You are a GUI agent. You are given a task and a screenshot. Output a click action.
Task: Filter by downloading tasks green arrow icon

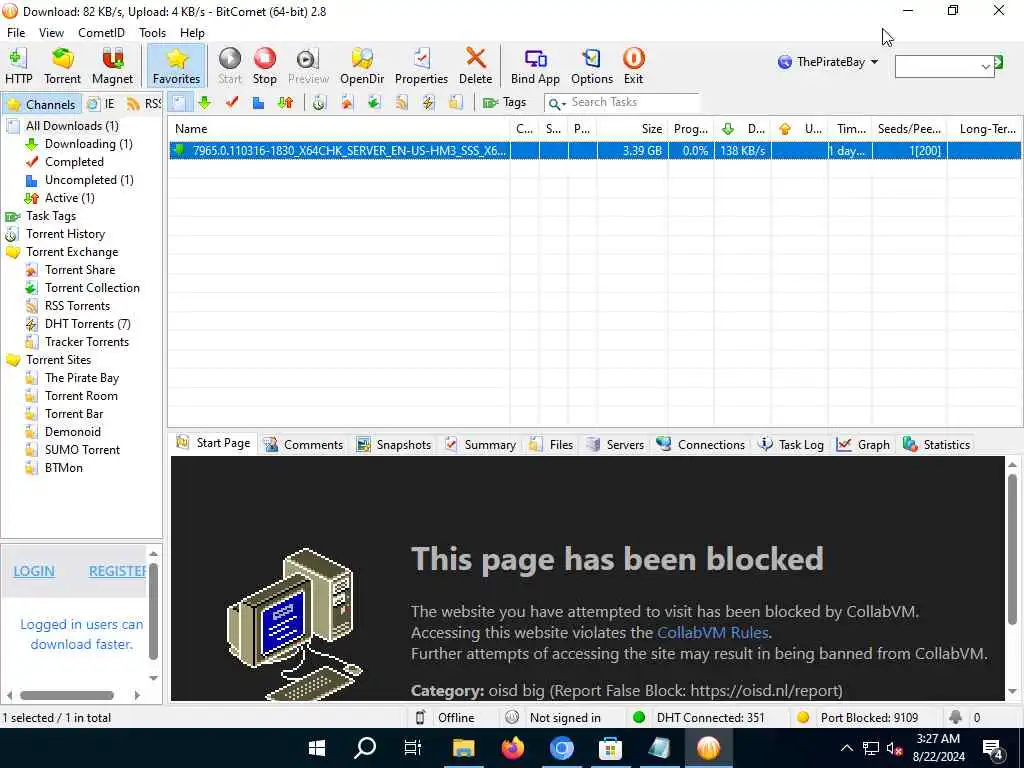[205, 103]
